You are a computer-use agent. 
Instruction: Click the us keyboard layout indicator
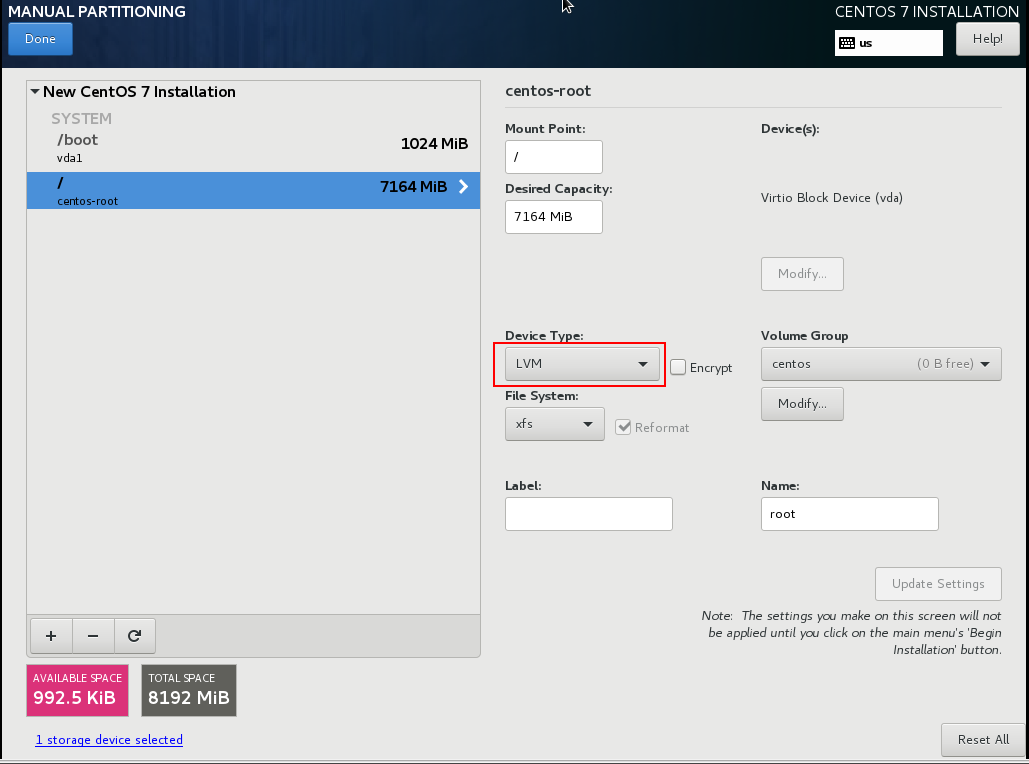pyautogui.click(x=889, y=43)
